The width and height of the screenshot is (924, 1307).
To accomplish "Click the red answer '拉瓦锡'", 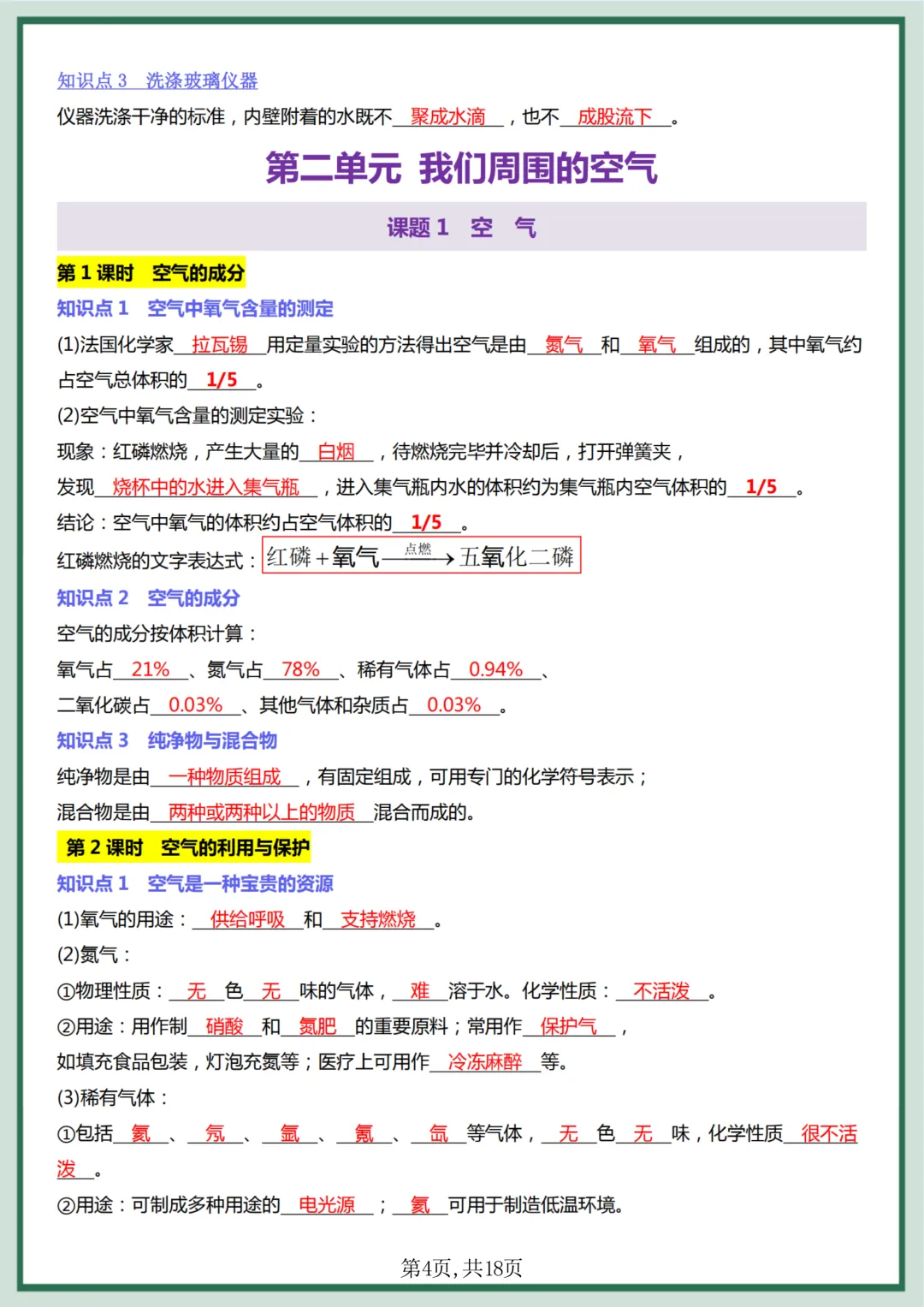I will click(220, 344).
